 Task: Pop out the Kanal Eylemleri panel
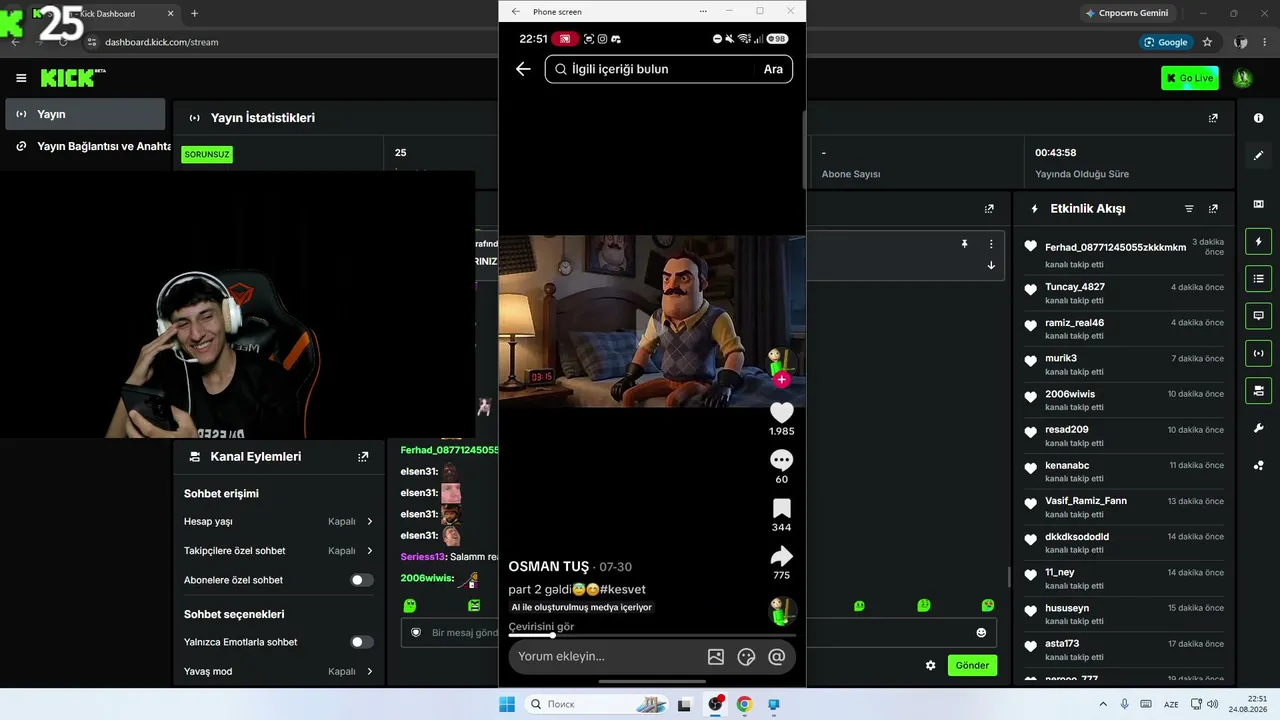363,457
